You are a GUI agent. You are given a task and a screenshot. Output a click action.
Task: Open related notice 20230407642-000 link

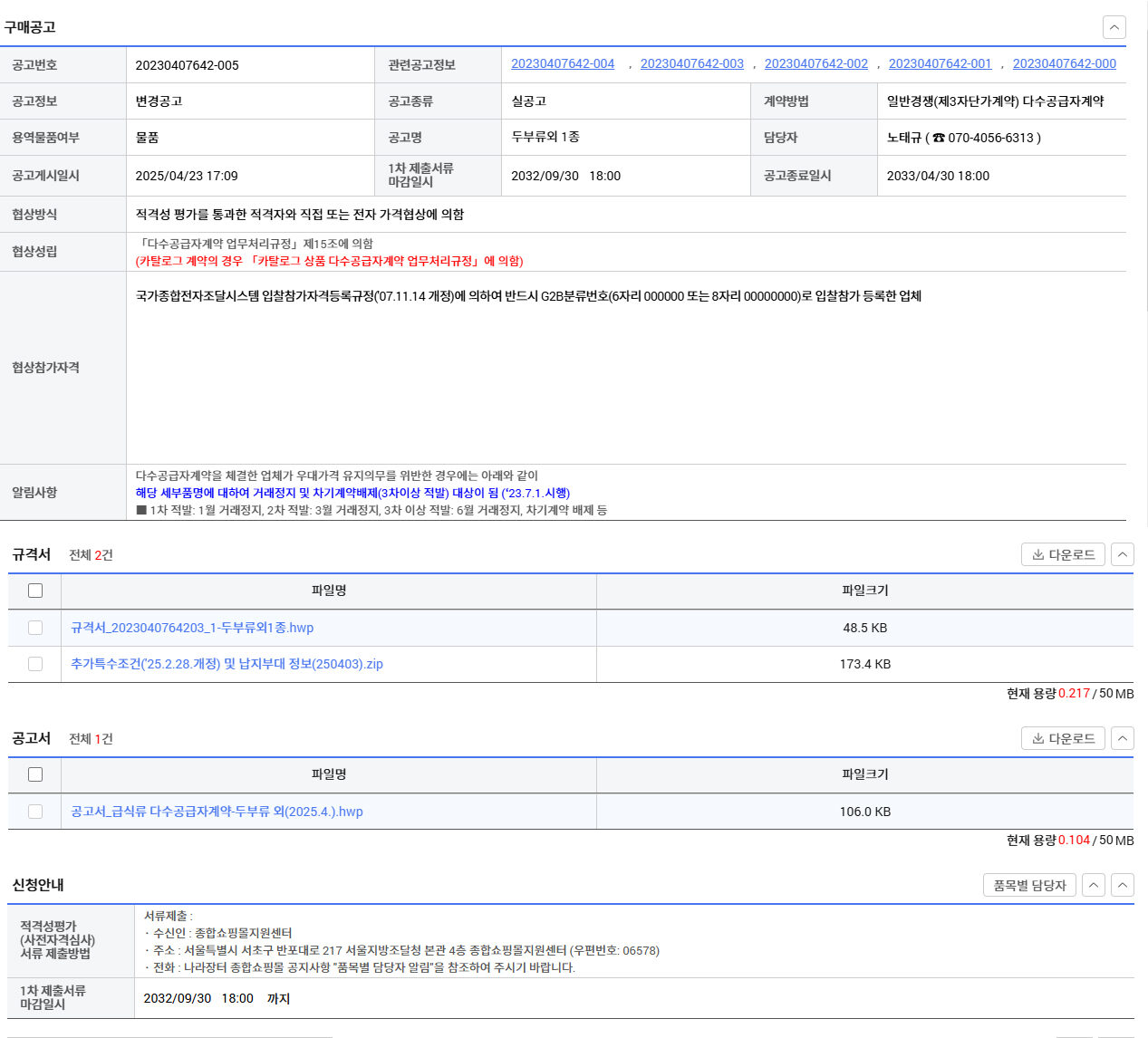[1064, 63]
